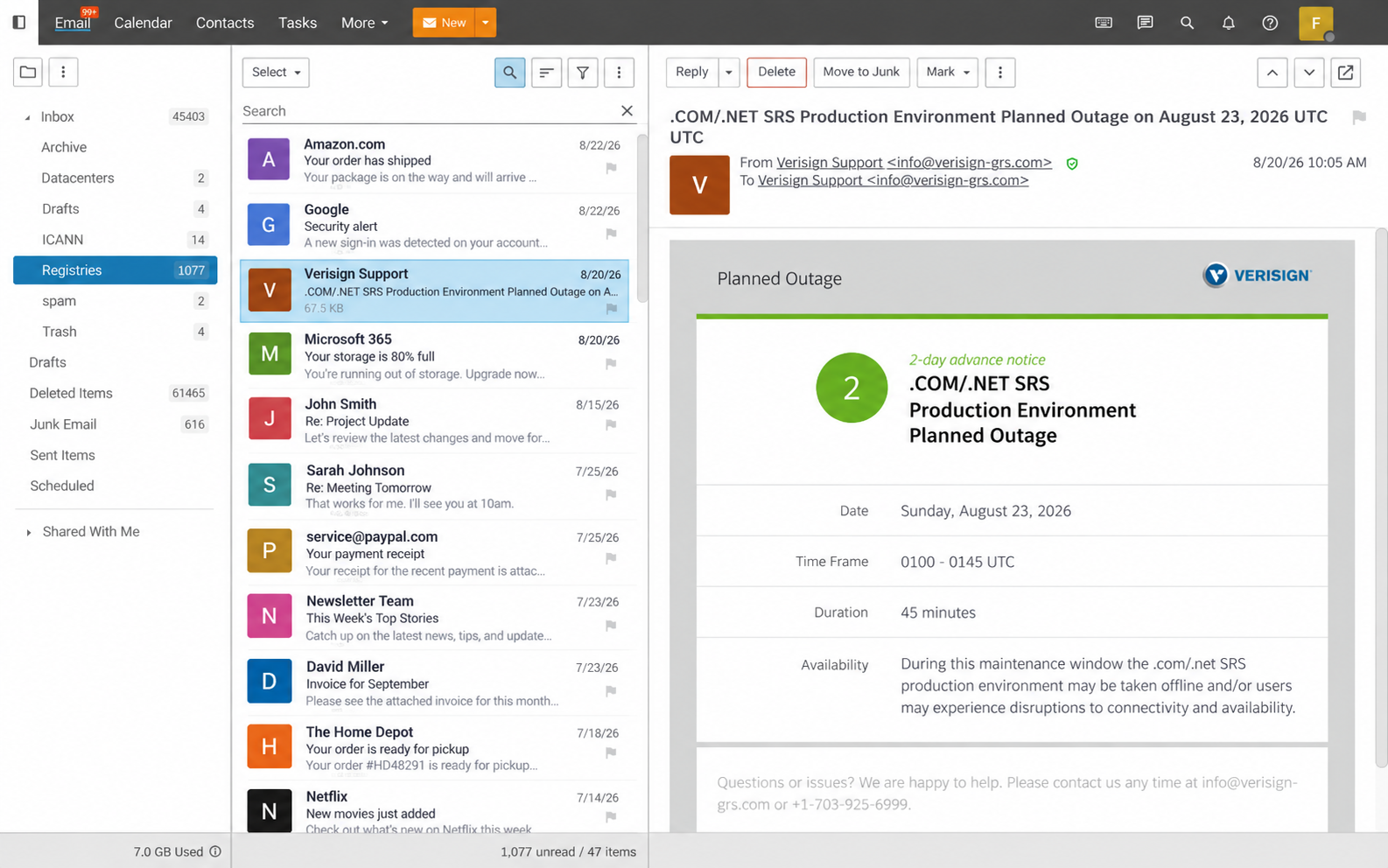Click the global search magnifier icon

point(1187,23)
